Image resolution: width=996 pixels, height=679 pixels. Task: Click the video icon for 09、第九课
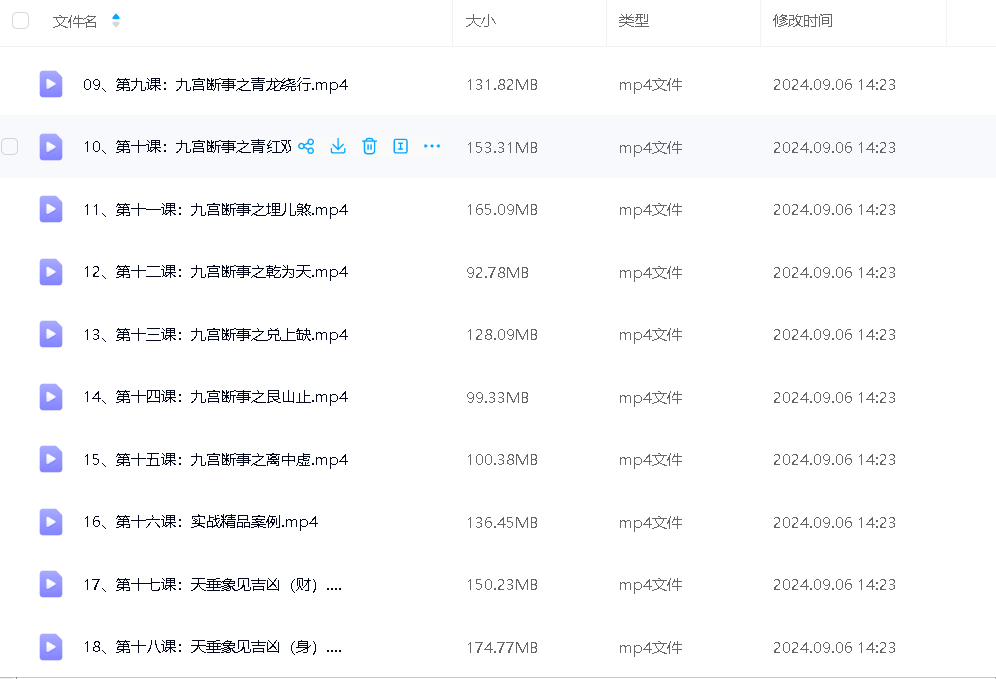point(51,84)
